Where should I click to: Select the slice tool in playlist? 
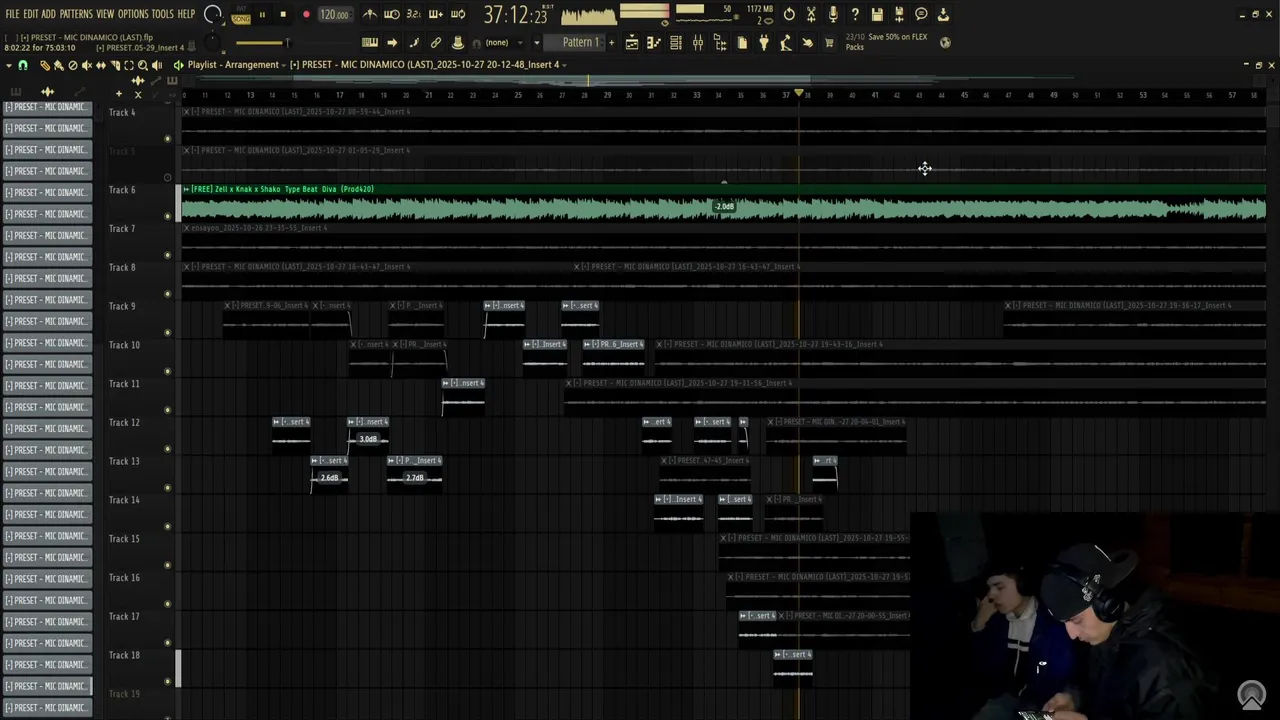pos(115,65)
